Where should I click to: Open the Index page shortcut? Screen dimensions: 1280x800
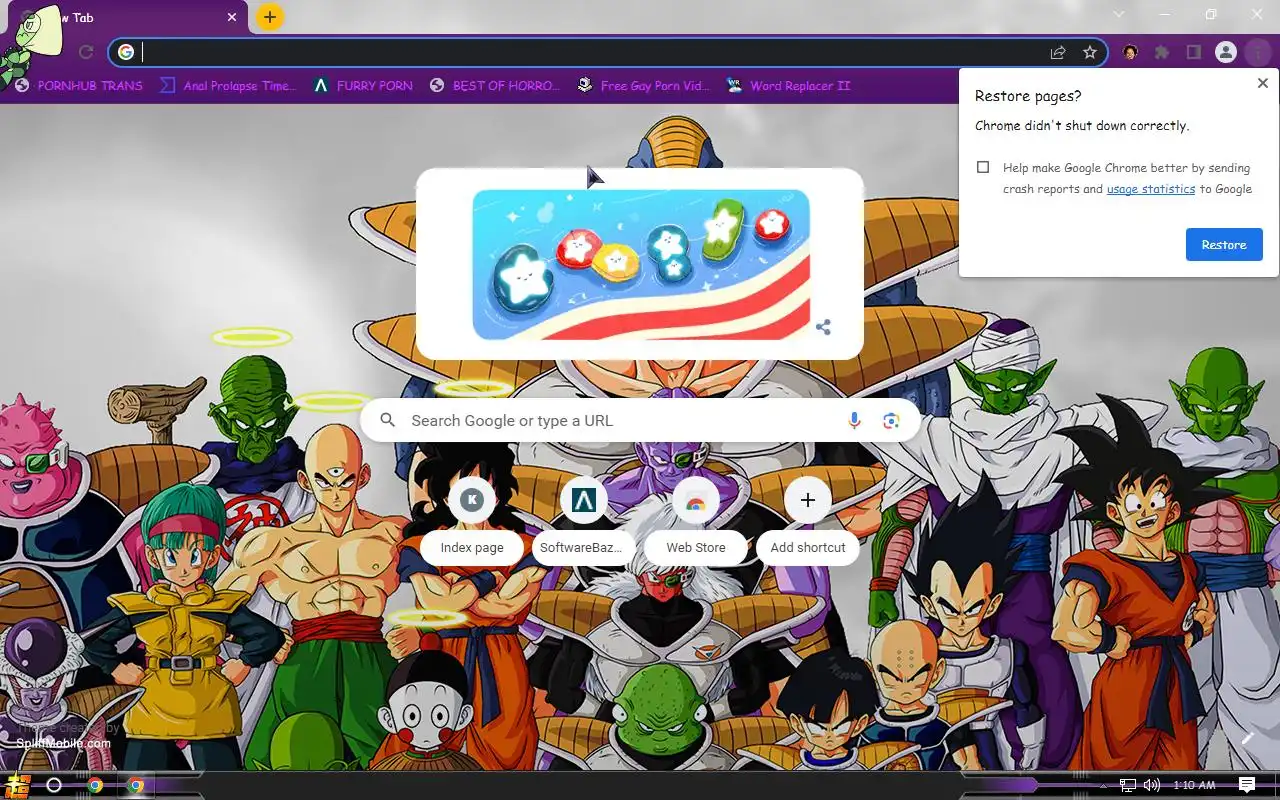click(x=472, y=523)
